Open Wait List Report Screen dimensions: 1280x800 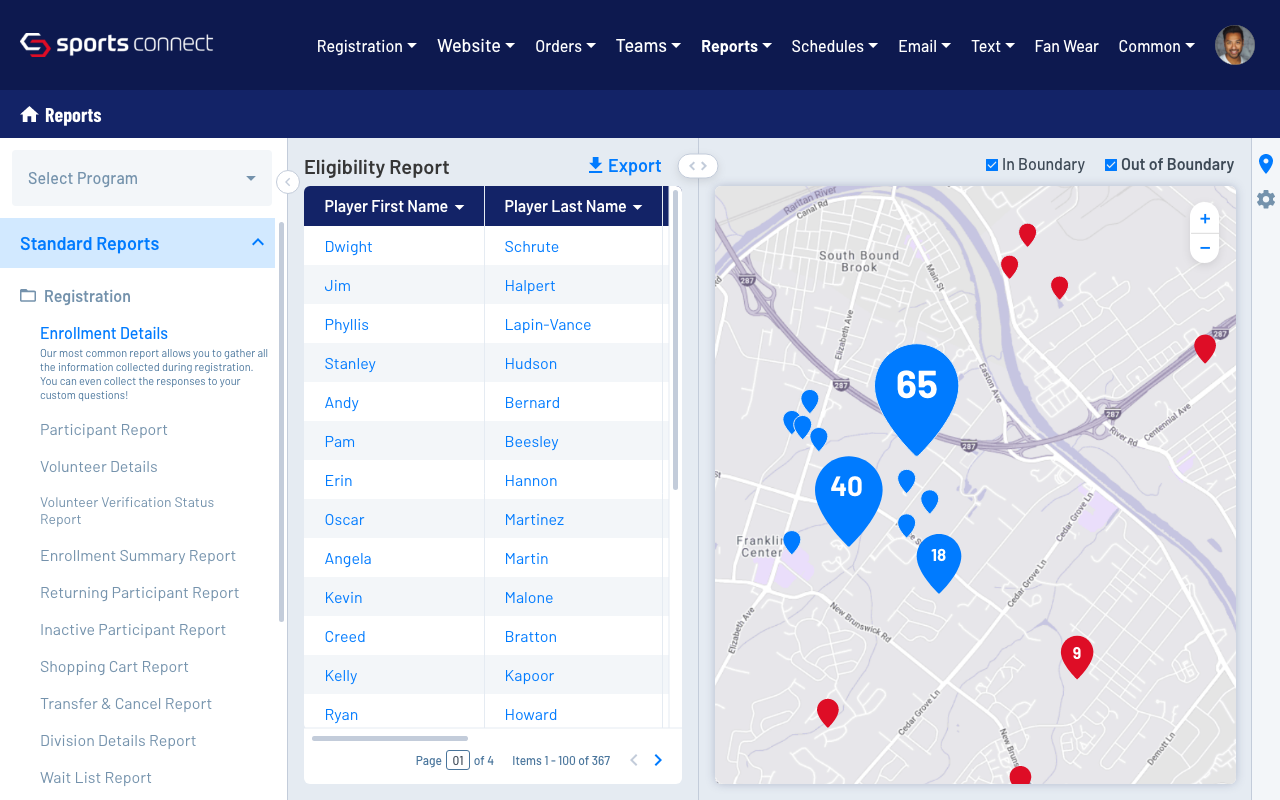(x=96, y=777)
